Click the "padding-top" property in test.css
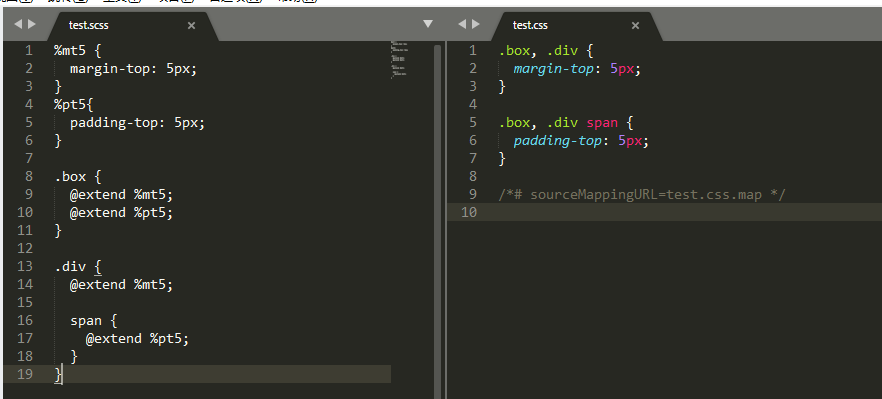 tap(557, 141)
